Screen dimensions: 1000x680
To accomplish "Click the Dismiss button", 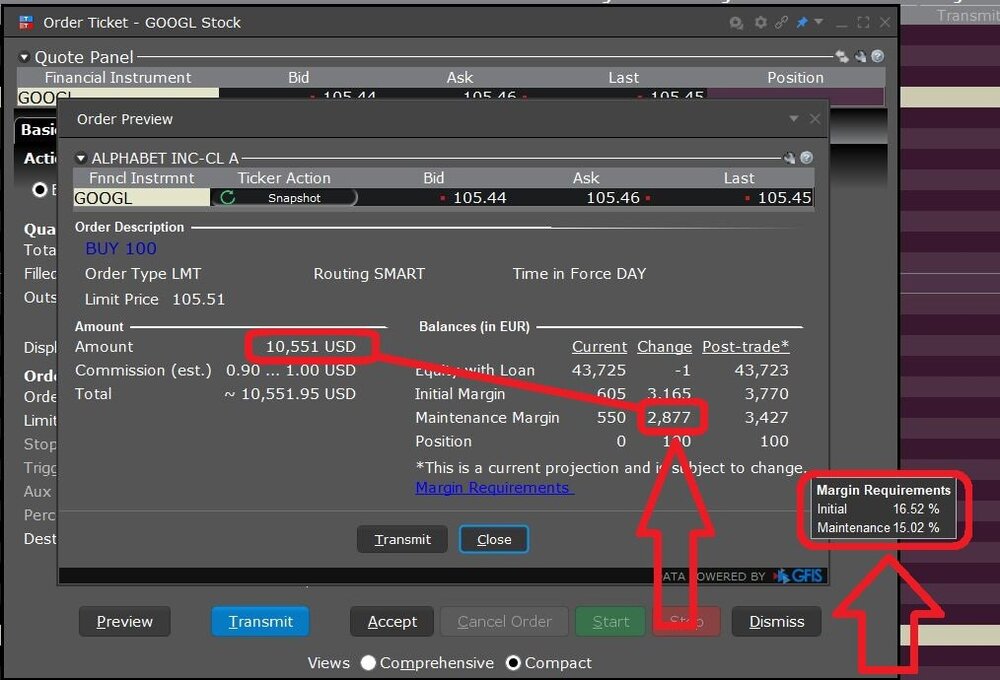I will tap(776, 621).
